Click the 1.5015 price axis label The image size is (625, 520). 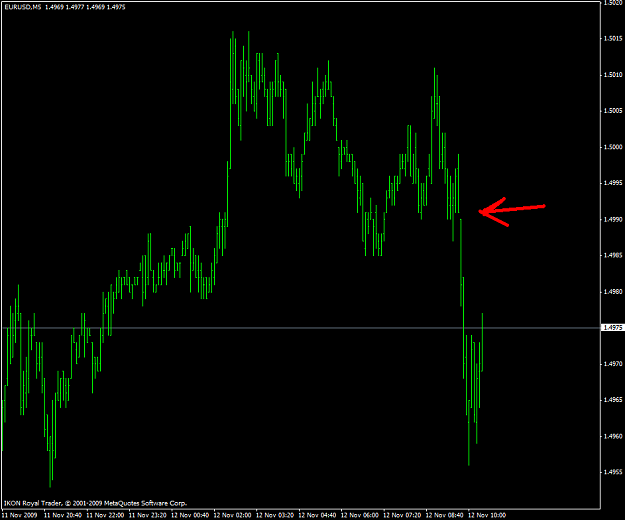pos(613,38)
